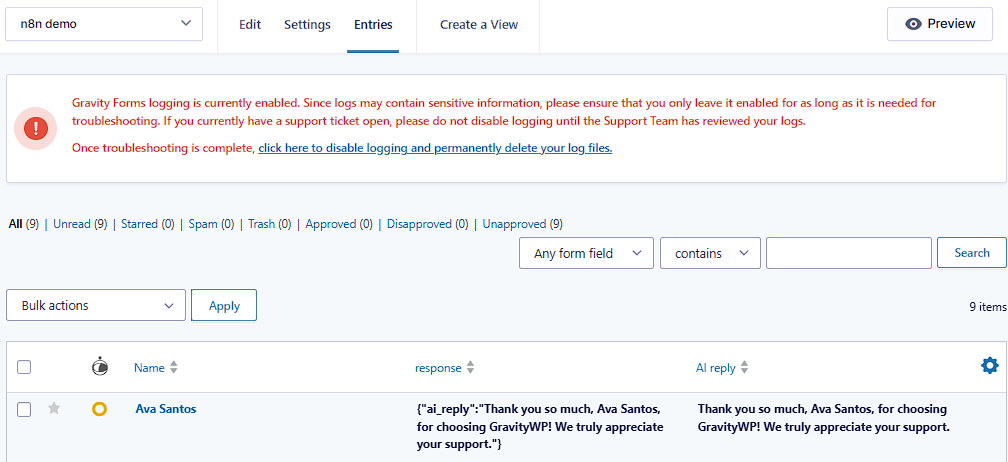Expand the Bulk actions dropdown
The width and height of the screenshot is (1008, 462).
click(x=96, y=305)
